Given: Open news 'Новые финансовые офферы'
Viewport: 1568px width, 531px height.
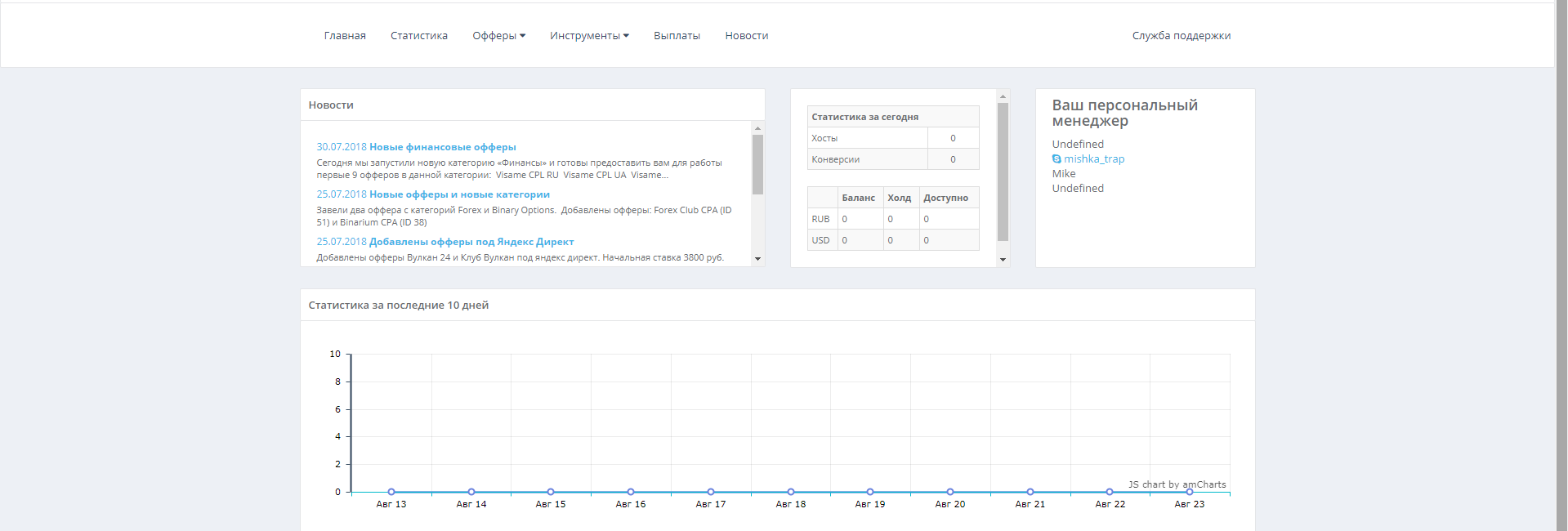Looking at the screenshot, I should (x=442, y=147).
